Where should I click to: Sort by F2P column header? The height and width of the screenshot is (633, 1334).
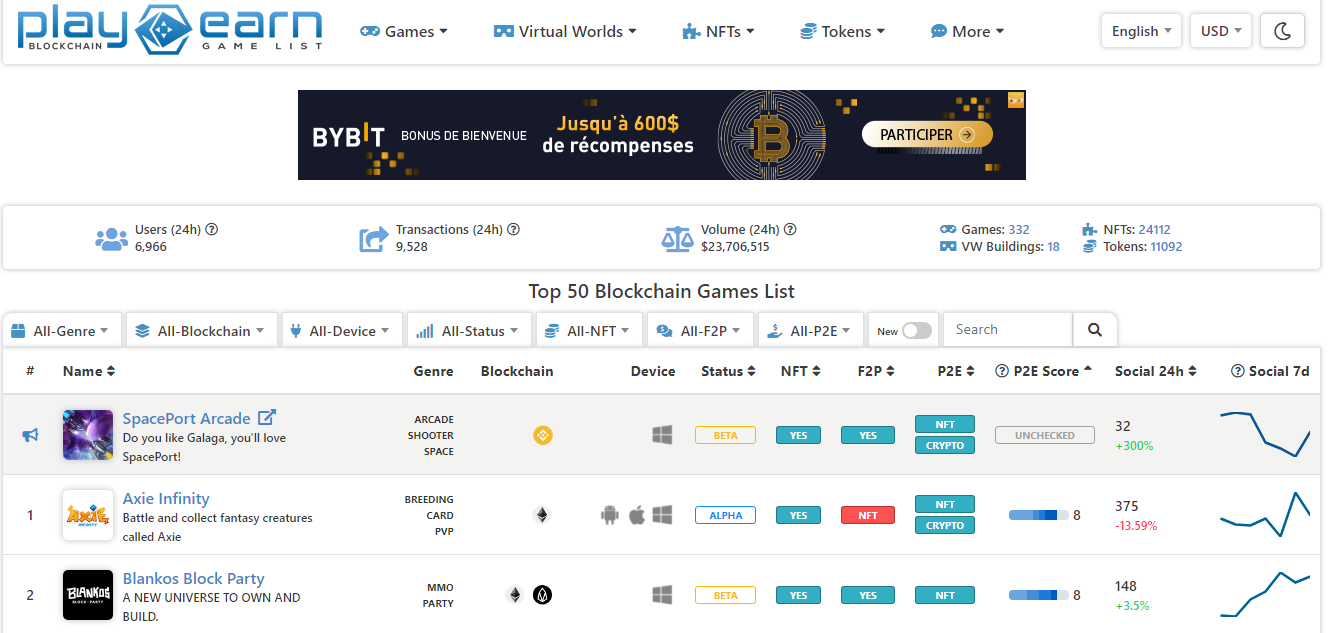(x=875, y=371)
